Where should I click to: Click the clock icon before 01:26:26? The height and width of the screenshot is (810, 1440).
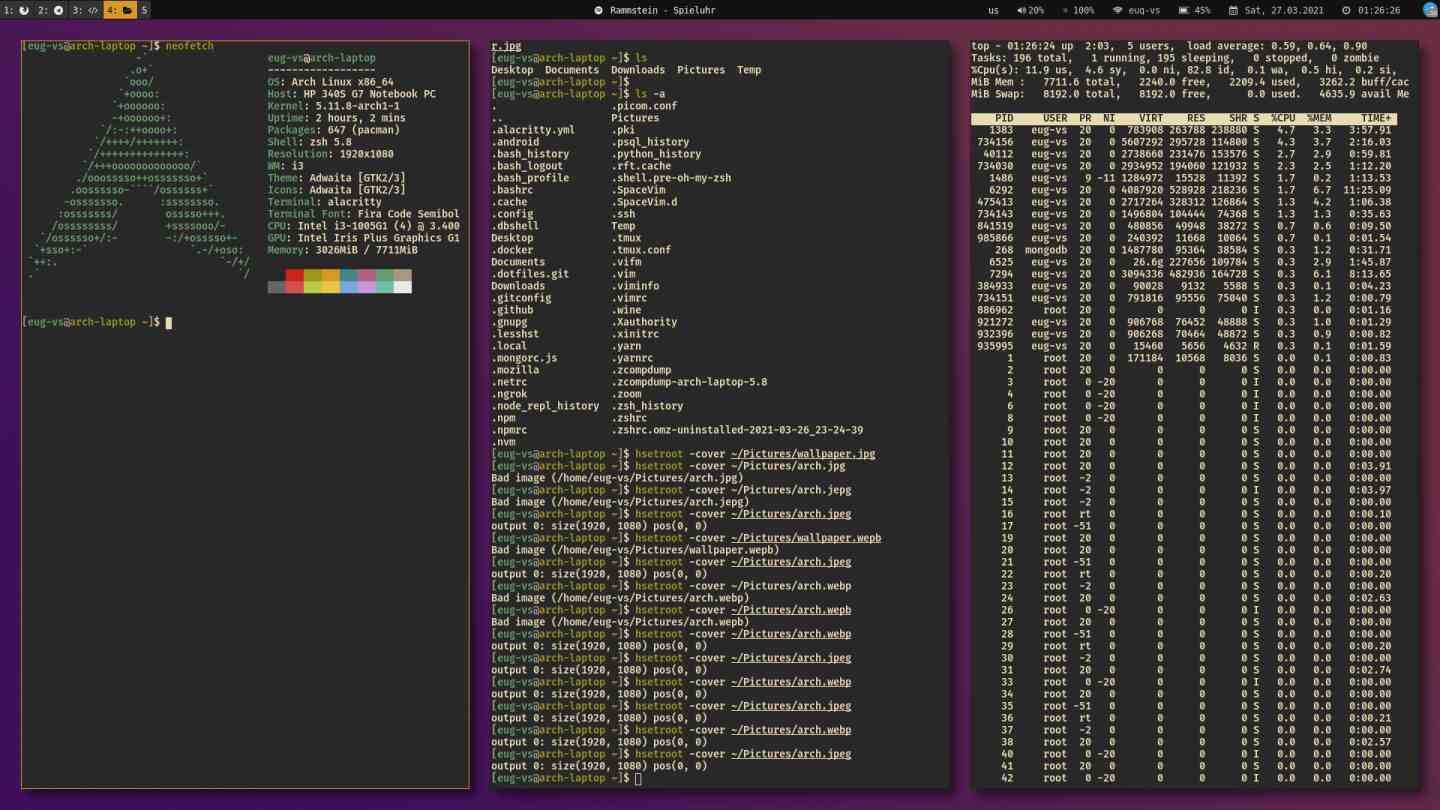tap(1346, 9)
